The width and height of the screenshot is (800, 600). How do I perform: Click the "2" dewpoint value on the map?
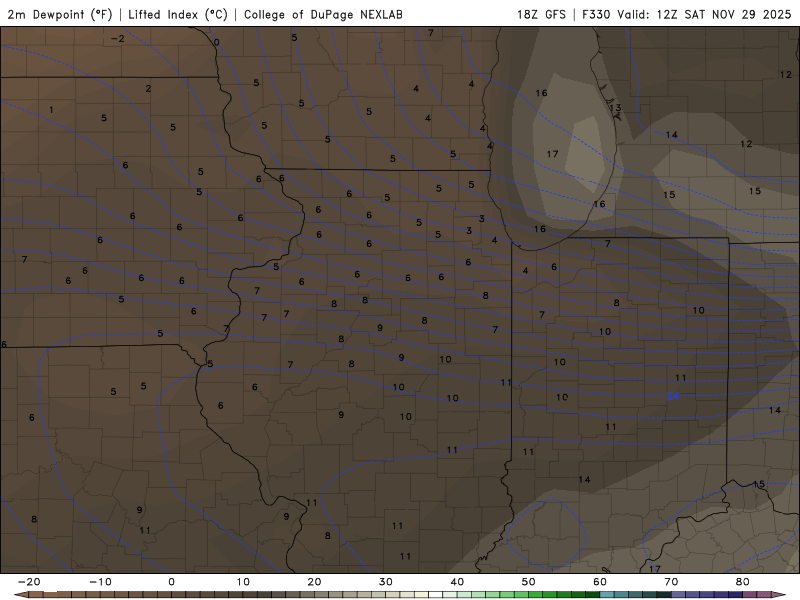point(148,88)
